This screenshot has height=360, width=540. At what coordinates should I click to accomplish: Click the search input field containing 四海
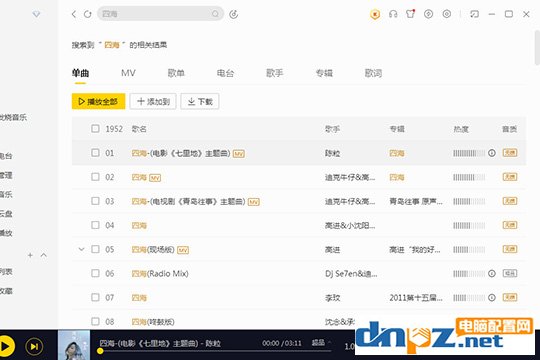click(x=160, y=14)
